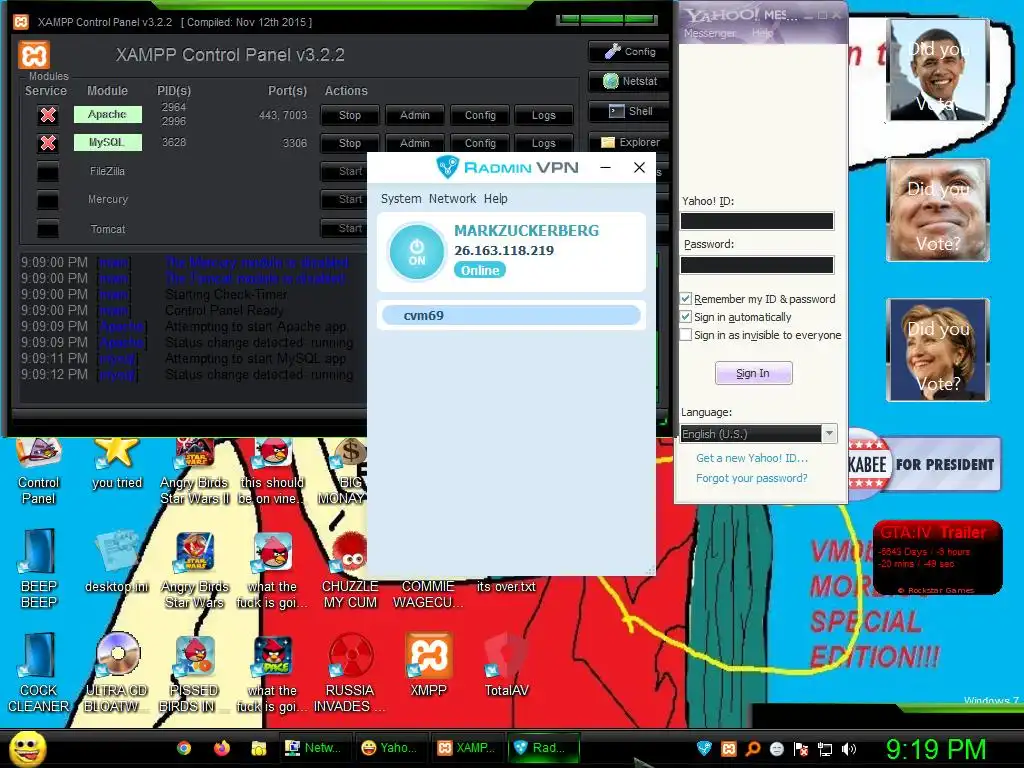This screenshot has height=768, width=1024.
Task: Open Netstat from XAMPP panel
Action: coord(629,81)
